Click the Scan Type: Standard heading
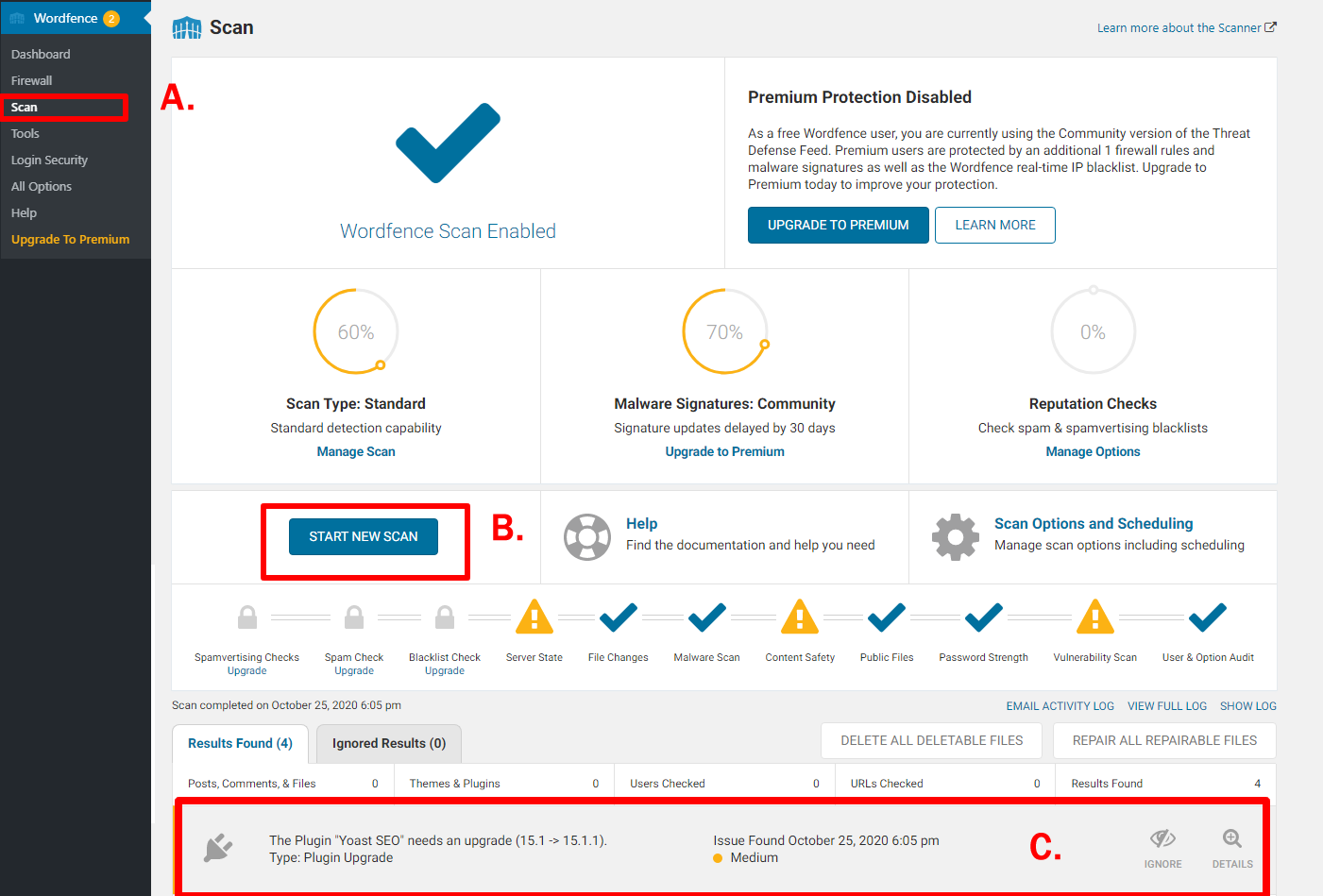Screen dimensions: 1323x896 coord(356,404)
